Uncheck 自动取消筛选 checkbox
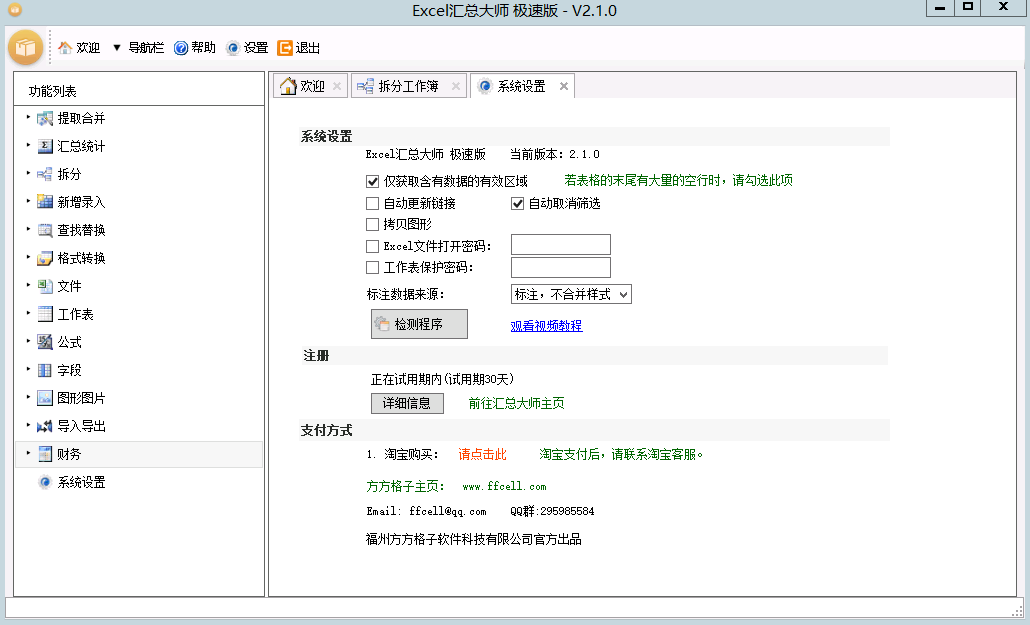This screenshot has width=1030, height=625. click(x=518, y=204)
